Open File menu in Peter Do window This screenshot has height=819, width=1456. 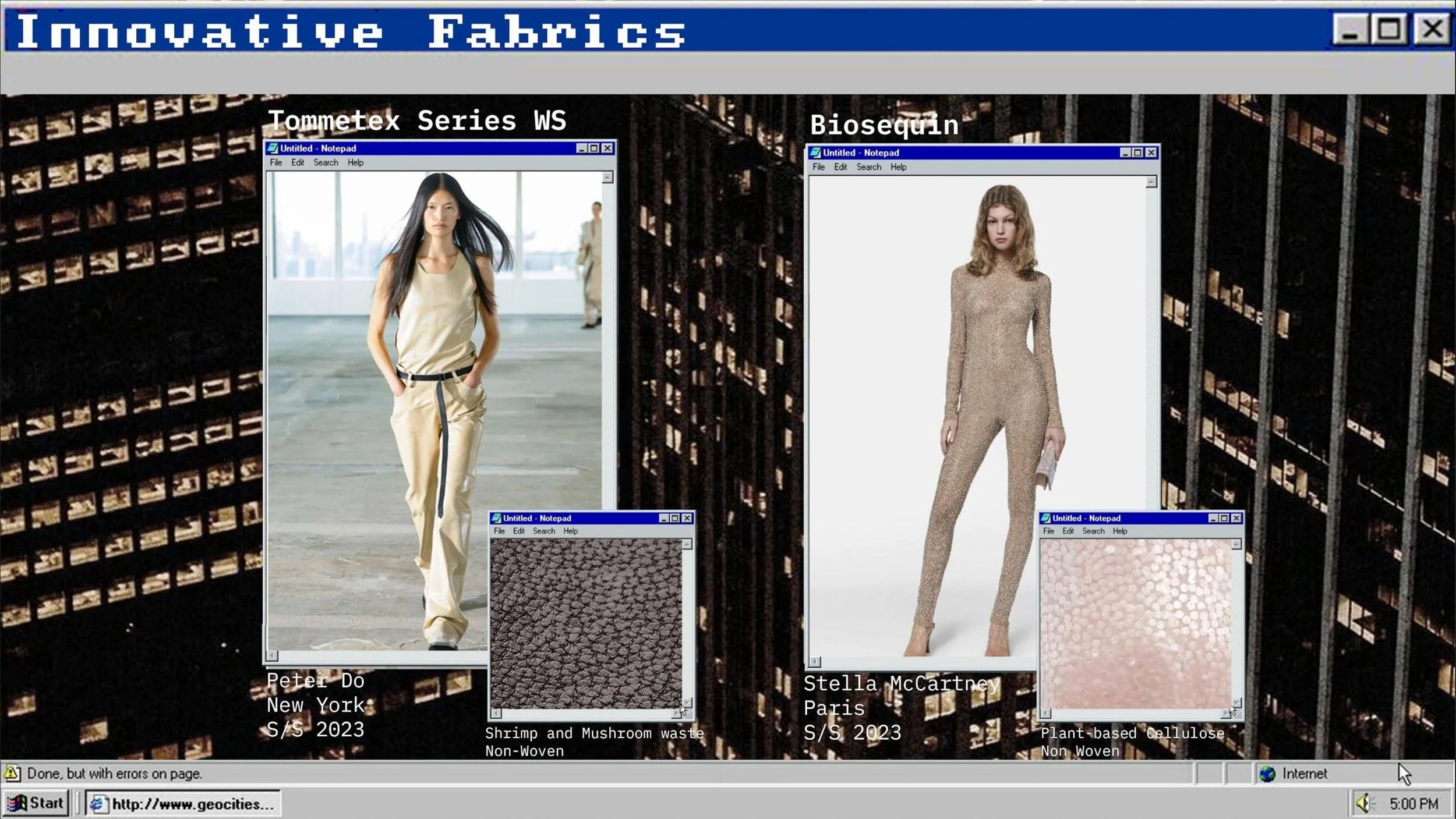(x=275, y=162)
